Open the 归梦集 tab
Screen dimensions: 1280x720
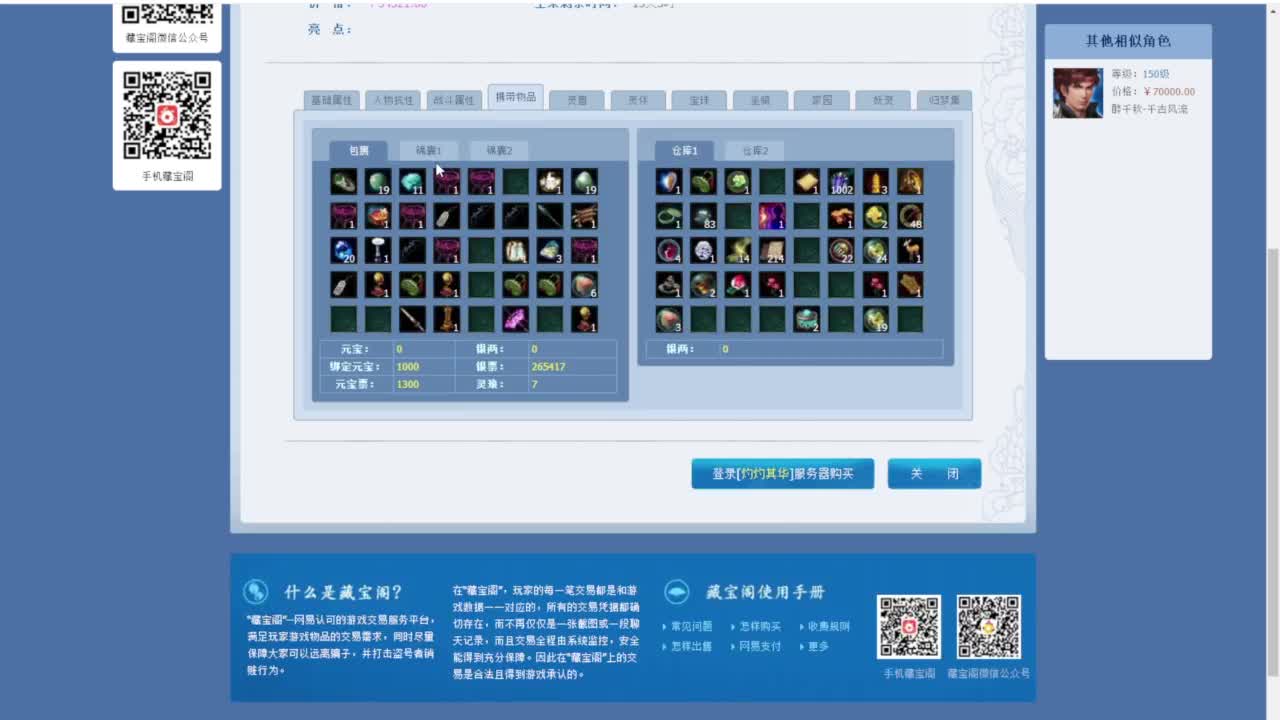[944, 100]
